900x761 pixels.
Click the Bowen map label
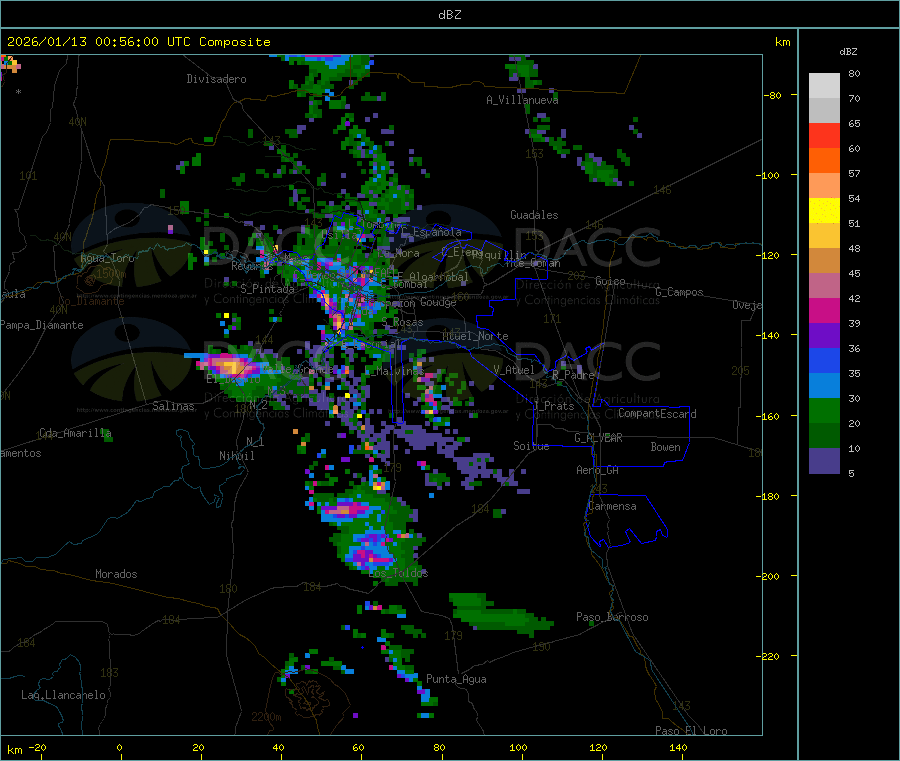(x=665, y=447)
